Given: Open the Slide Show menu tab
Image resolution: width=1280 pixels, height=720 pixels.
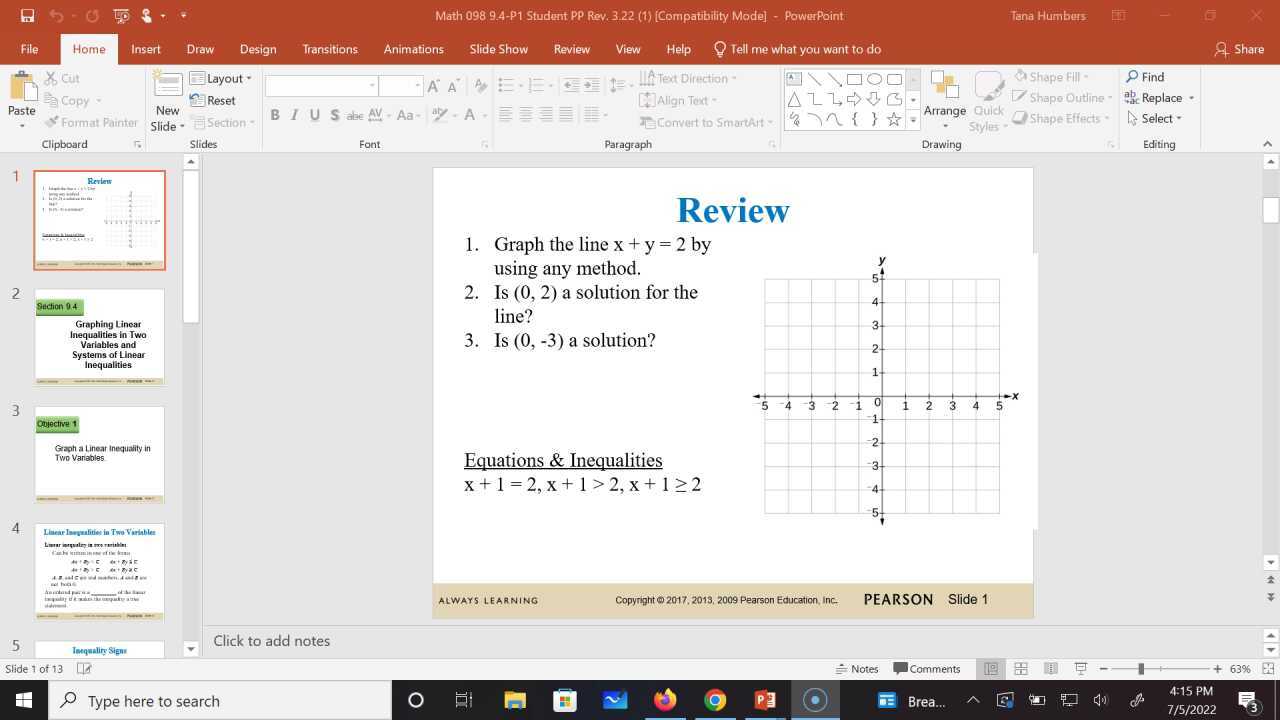Looking at the screenshot, I should (x=498, y=48).
